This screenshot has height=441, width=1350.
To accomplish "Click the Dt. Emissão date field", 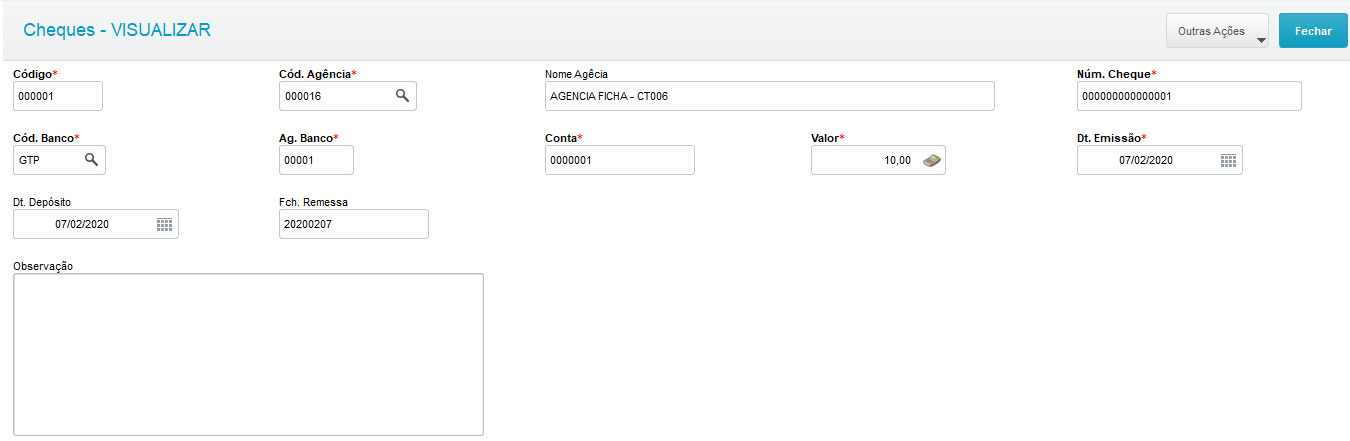I will tap(1145, 160).
